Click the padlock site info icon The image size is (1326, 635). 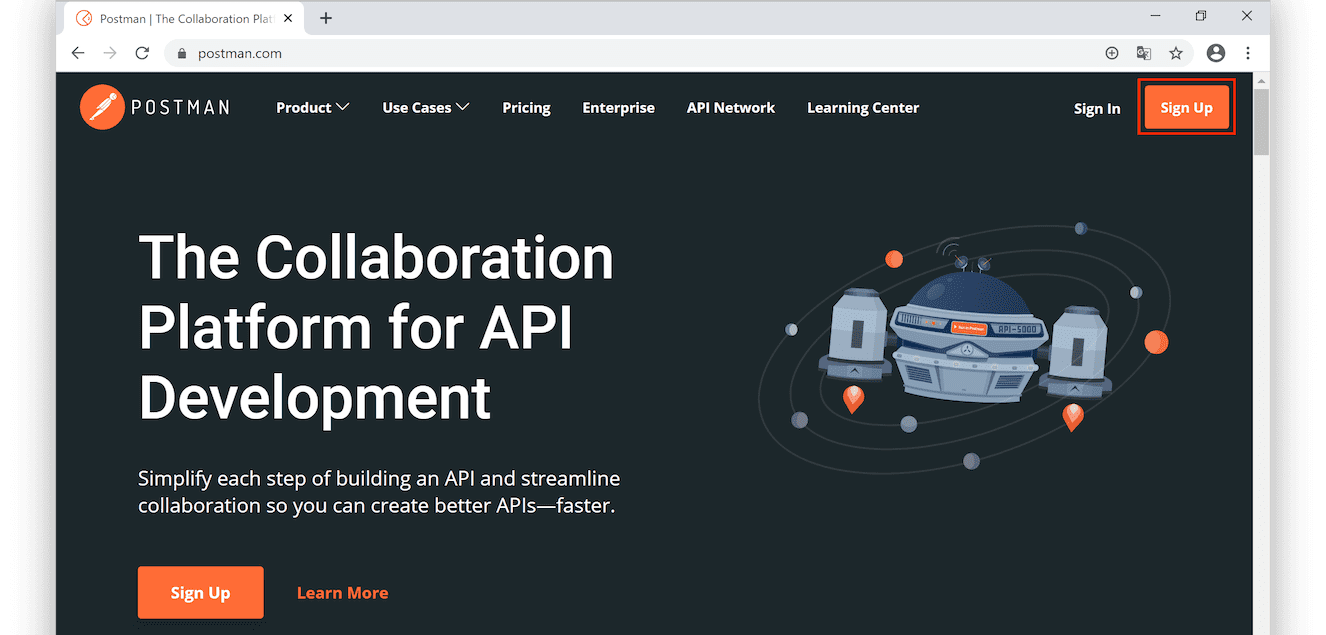[182, 53]
